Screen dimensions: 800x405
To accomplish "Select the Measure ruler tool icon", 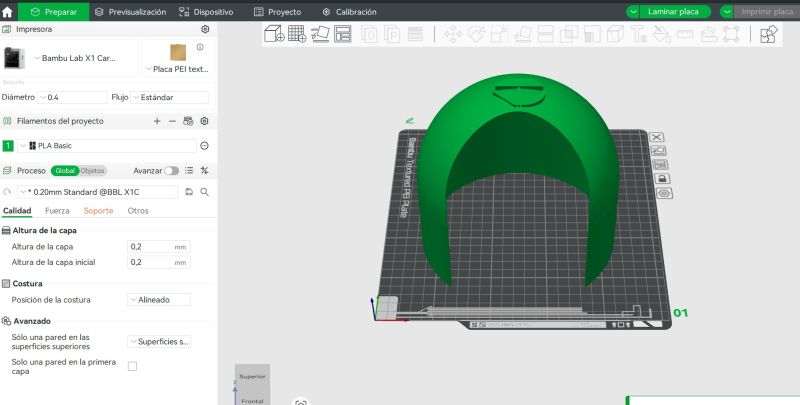I will (x=685, y=35).
